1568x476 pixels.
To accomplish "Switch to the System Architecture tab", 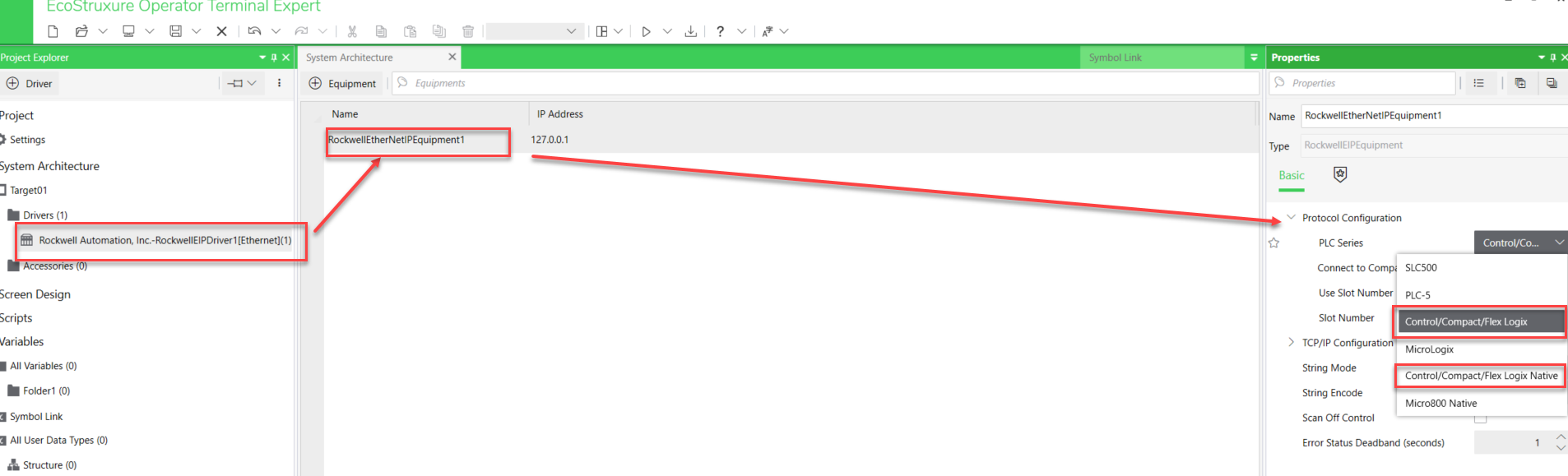I will [350, 58].
